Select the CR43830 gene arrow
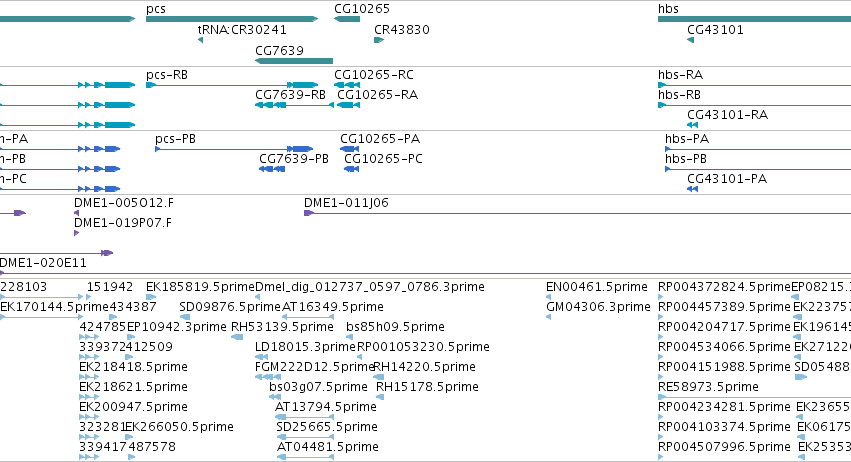This screenshot has height=462, width=851. point(379,40)
